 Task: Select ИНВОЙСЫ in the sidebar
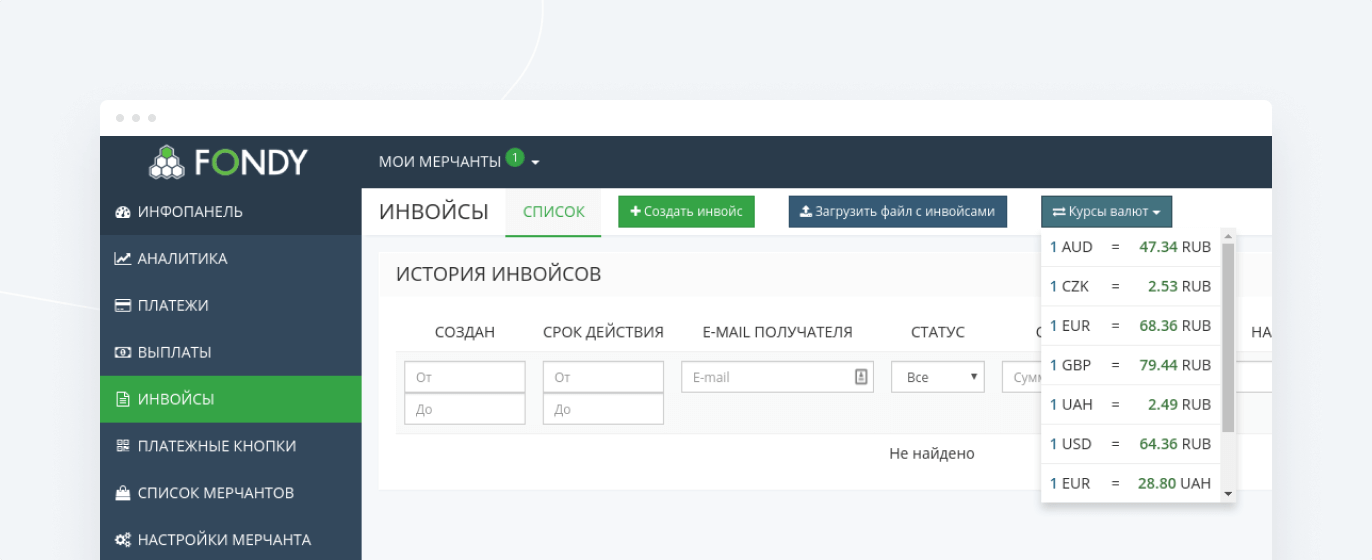pyautogui.click(x=231, y=400)
